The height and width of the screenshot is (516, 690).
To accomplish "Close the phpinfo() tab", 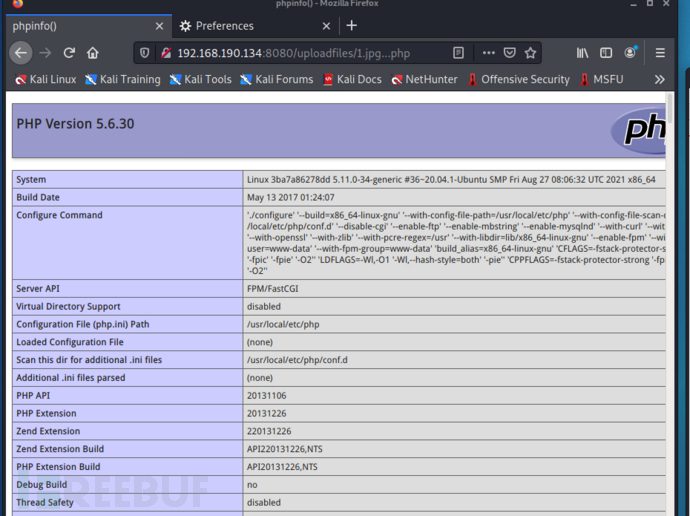I will [159, 26].
